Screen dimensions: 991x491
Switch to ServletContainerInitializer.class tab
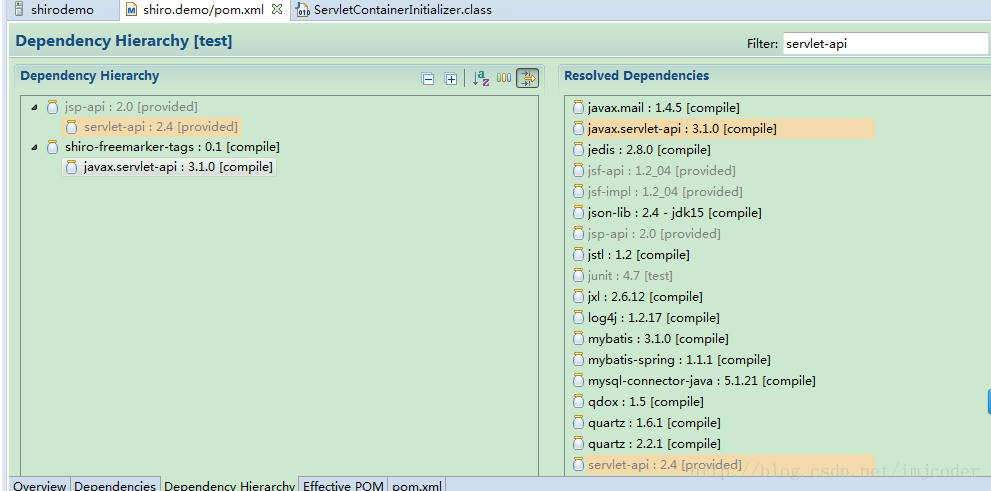[x=403, y=10]
